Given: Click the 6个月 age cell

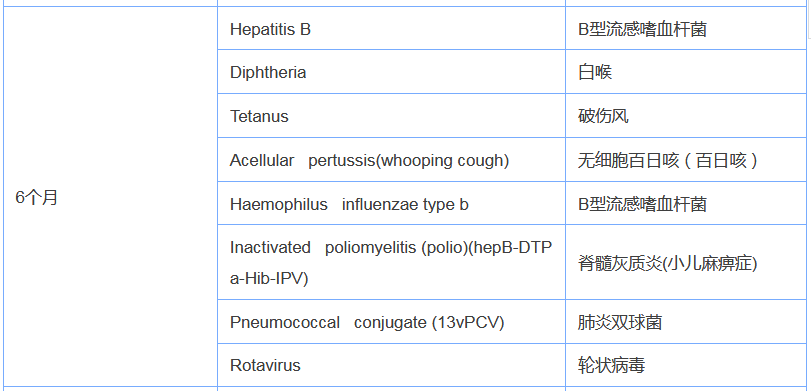Looking at the screenshot, I should (x=110, y=197).
